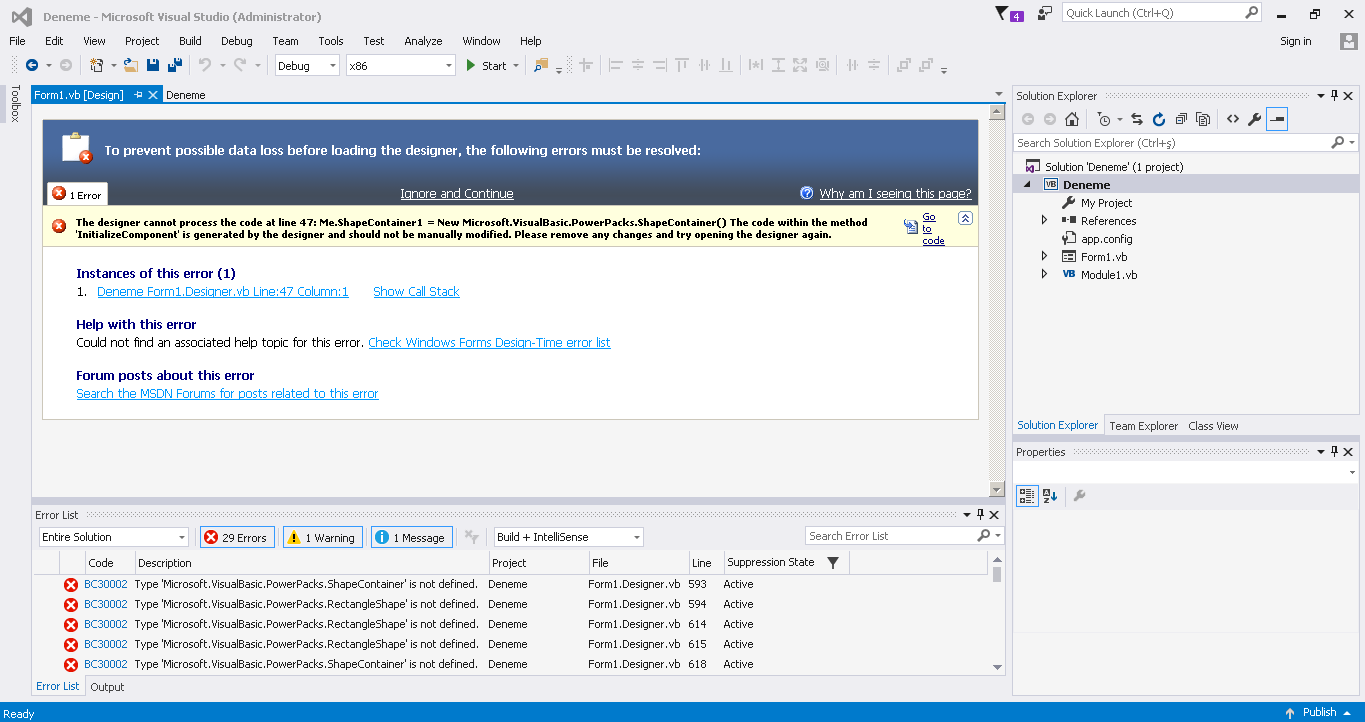Save the current file with the floppy icon
Screen dimensions: 1365x722
[x=153, y=65]
